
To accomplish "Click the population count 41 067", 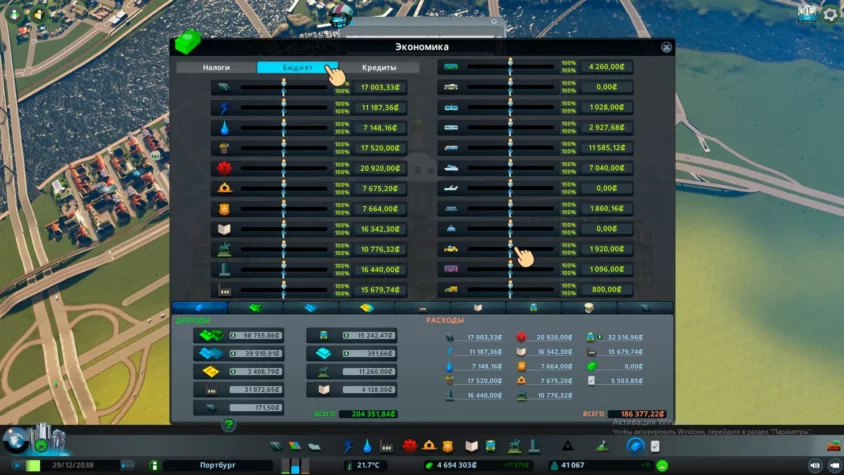I will [x=571, y=465].
